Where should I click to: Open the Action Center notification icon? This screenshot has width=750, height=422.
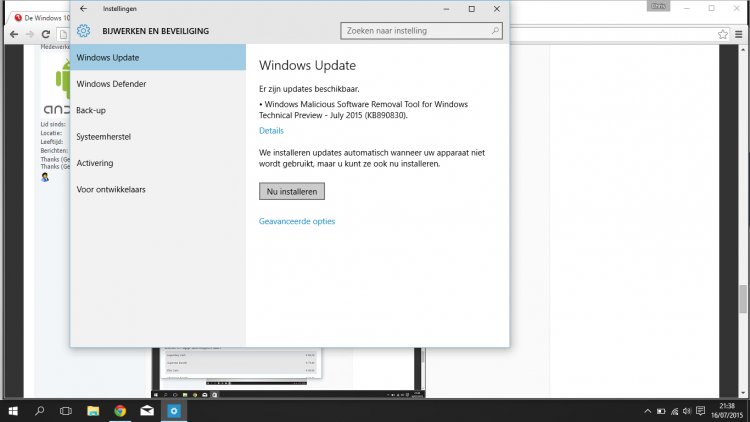click(x=701, y=411)
